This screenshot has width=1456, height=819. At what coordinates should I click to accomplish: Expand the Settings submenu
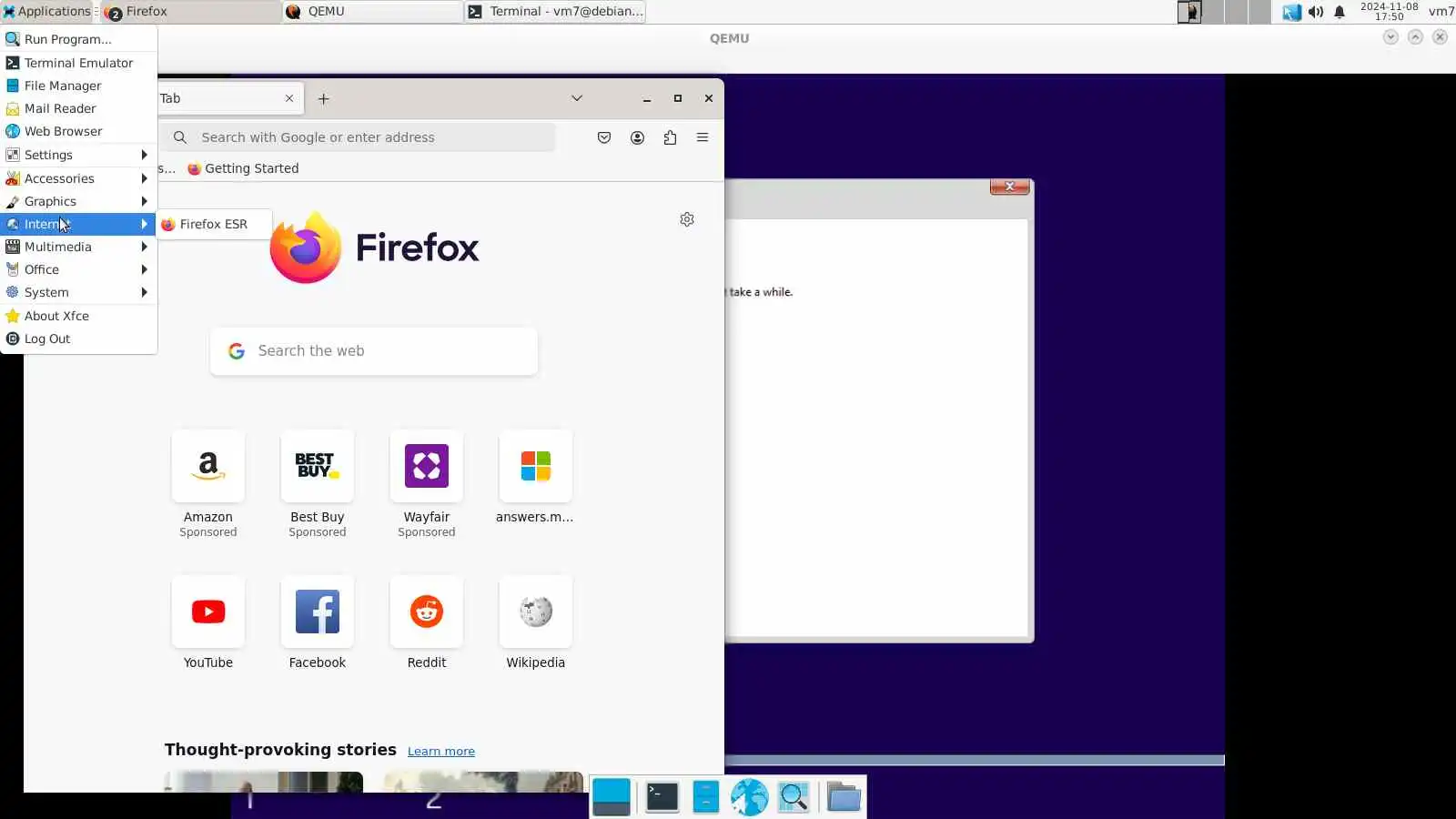coord(78,155)
